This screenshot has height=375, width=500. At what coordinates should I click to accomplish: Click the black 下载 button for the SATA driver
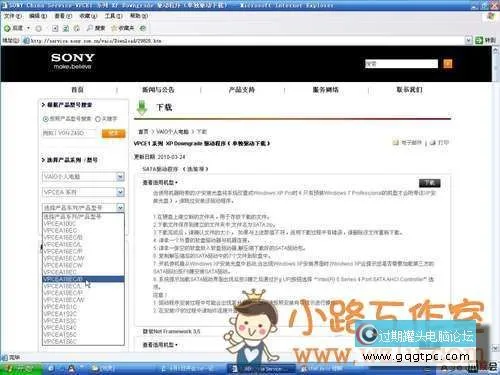pos(429,183)
